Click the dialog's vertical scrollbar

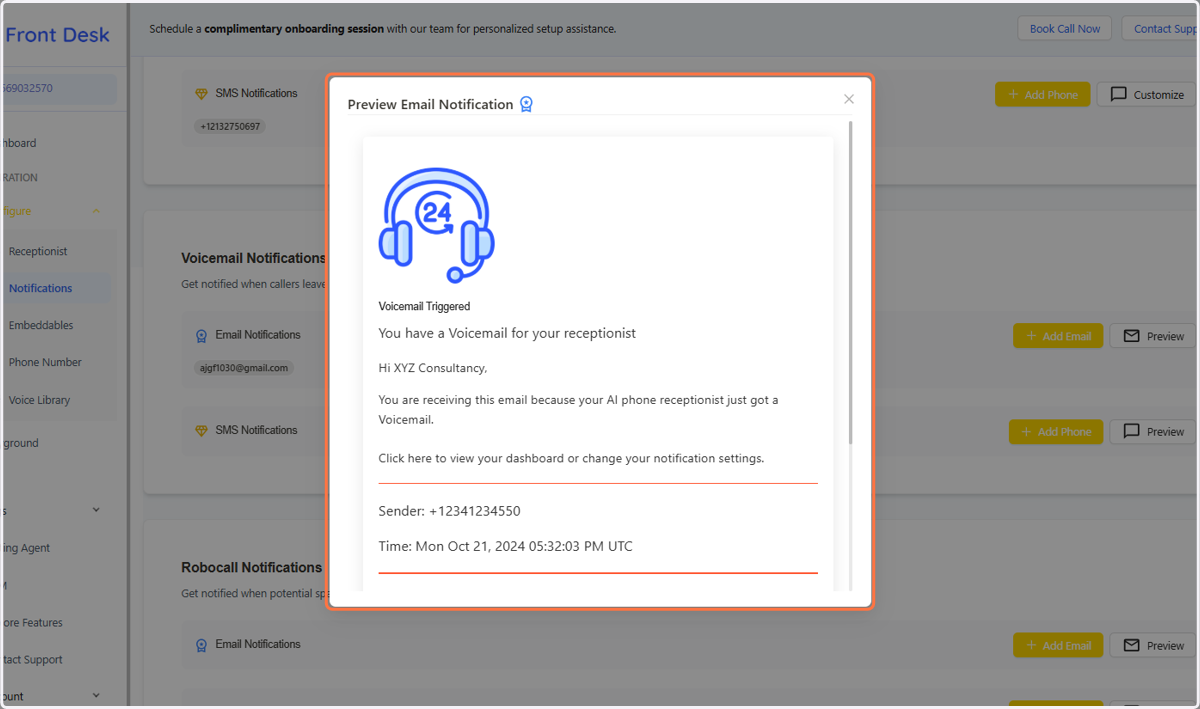[x=851, y=282]
